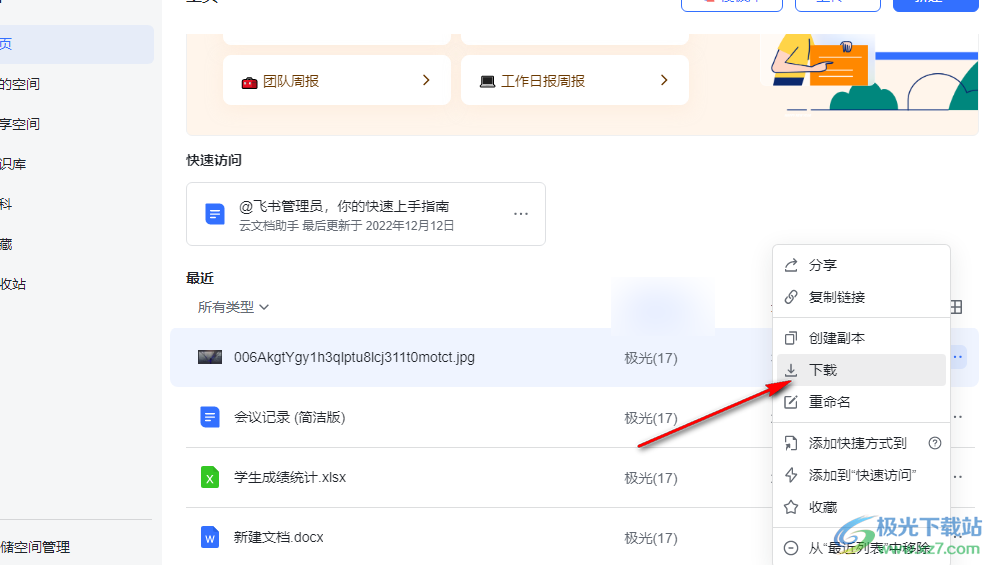Click the share arrow icon in menu
This screenshot has width=993, height=565.
click(791, 265)
